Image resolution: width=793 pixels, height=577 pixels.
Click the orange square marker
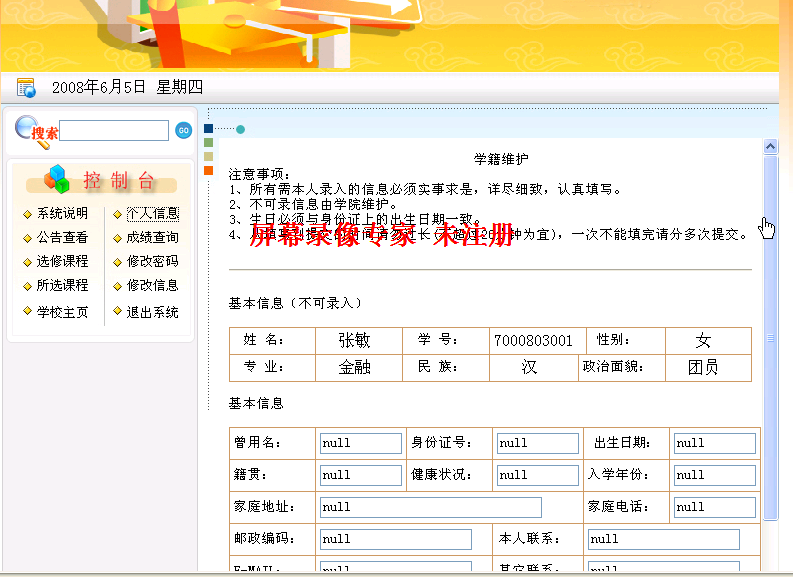208,171
